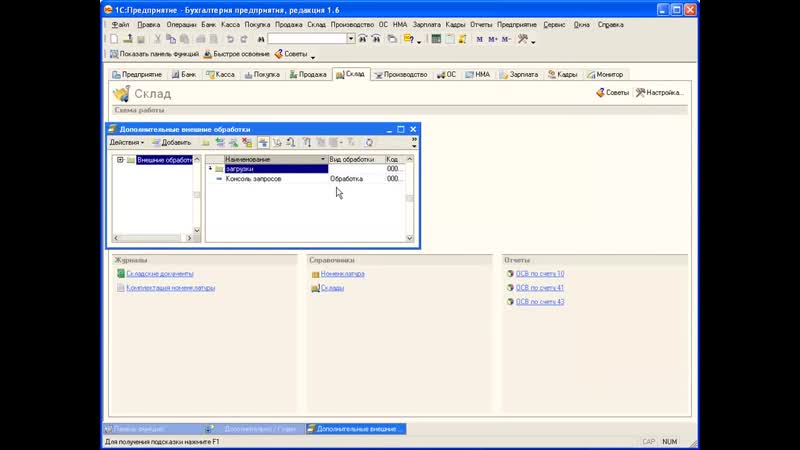The height and width of the screenshot is (450, 800).
Task: Open ОСВ по счету 41 report
Action: [x=540, y=288]
